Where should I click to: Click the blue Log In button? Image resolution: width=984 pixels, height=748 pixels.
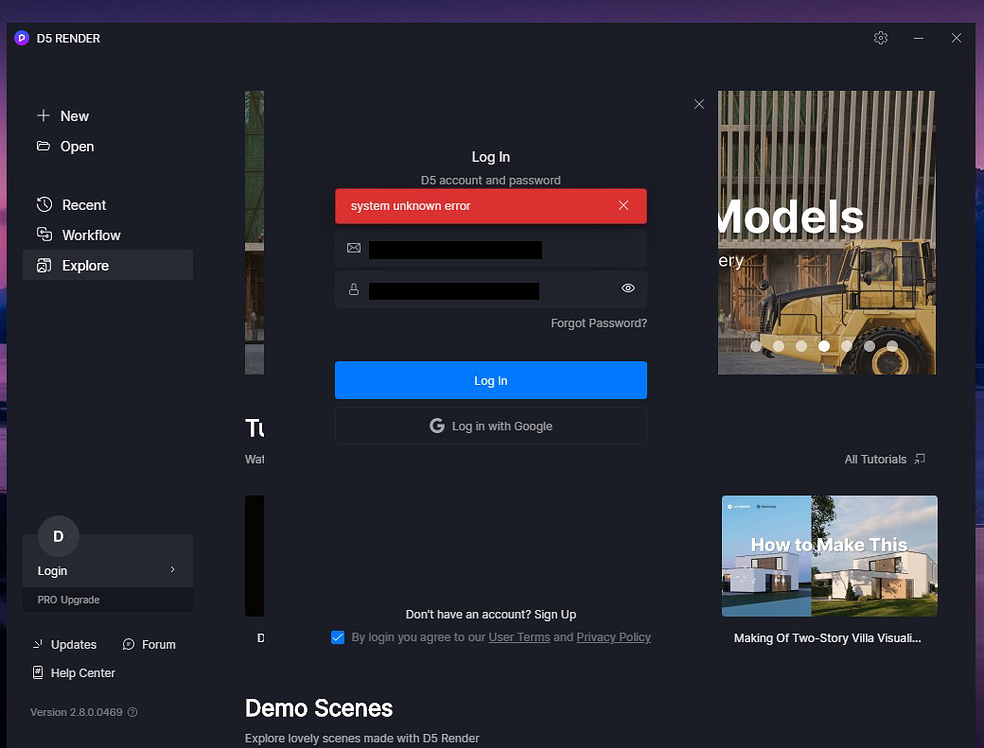click(x=491, y=380)
